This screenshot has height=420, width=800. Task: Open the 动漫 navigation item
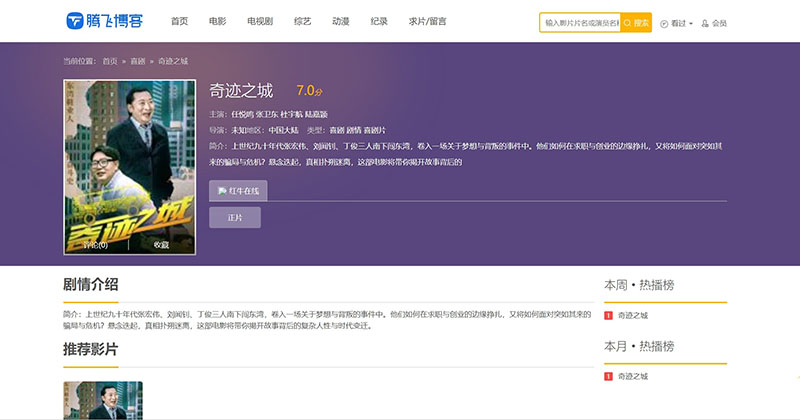click(x=341, y=21)
